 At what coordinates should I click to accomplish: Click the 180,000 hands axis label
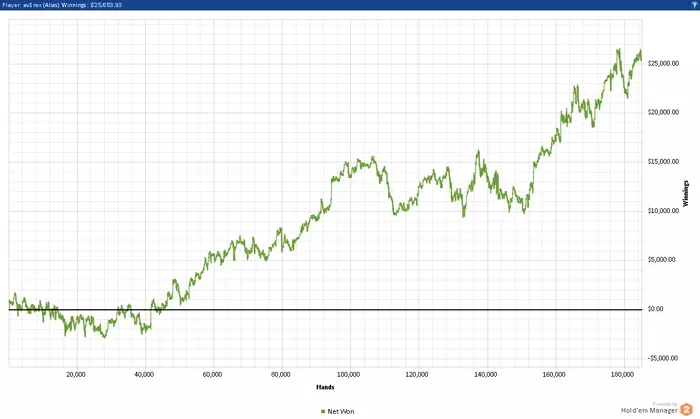point(622,375)
